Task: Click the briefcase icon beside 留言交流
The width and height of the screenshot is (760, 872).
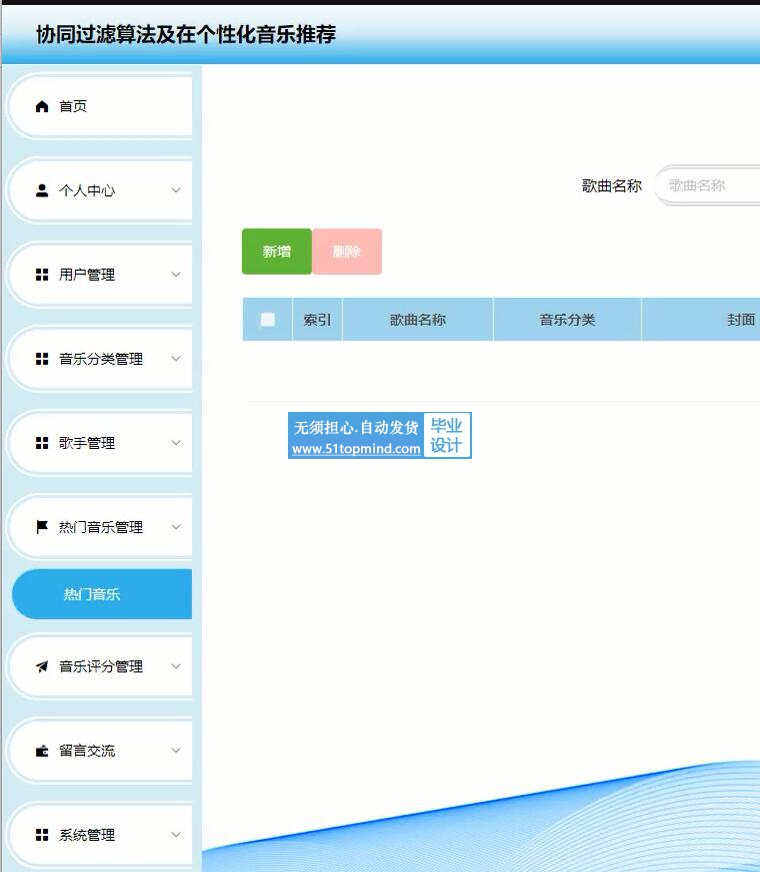Action: pyautogui.click(x=42, y=751)
